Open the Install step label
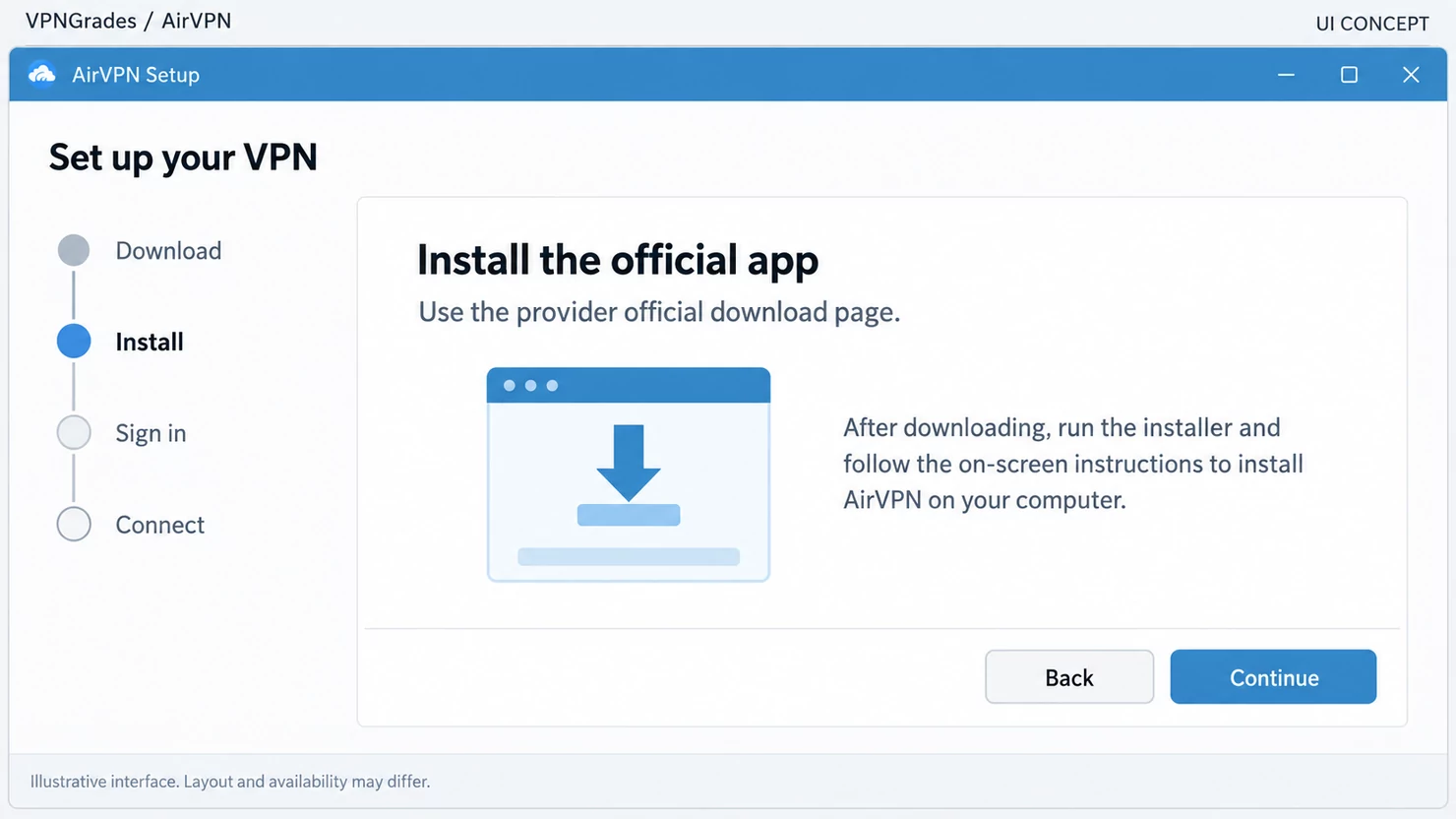The image size is (1456, 819). (x=150, y=342)
